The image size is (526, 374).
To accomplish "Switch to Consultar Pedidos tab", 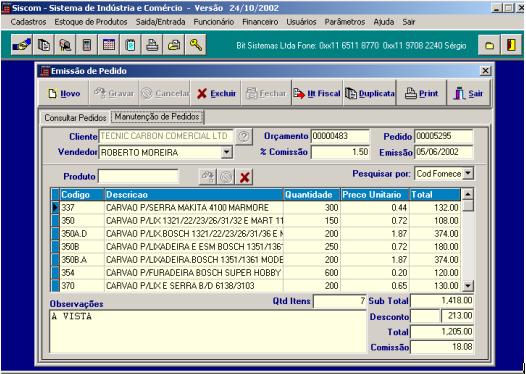I will click(75, 118).
